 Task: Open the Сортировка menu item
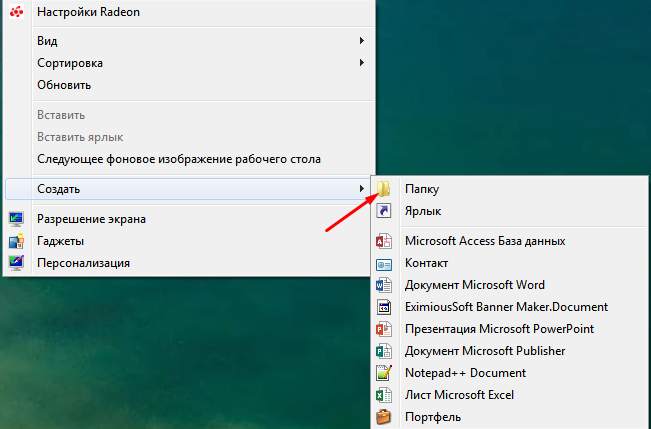click(189, 63)
